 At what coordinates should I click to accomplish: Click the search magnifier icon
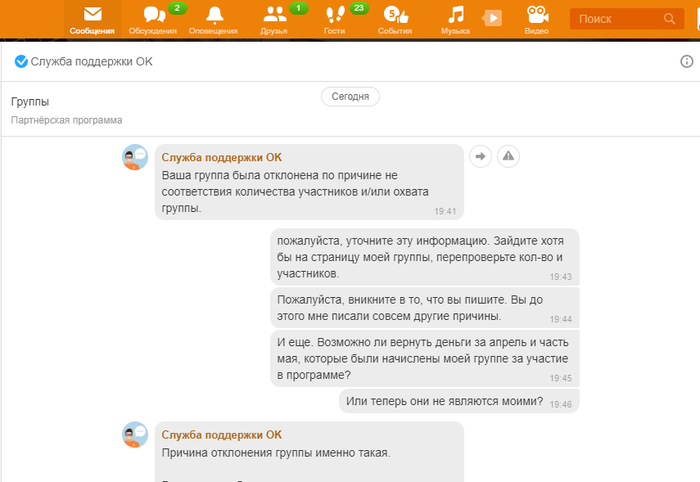tap(669, 19)
